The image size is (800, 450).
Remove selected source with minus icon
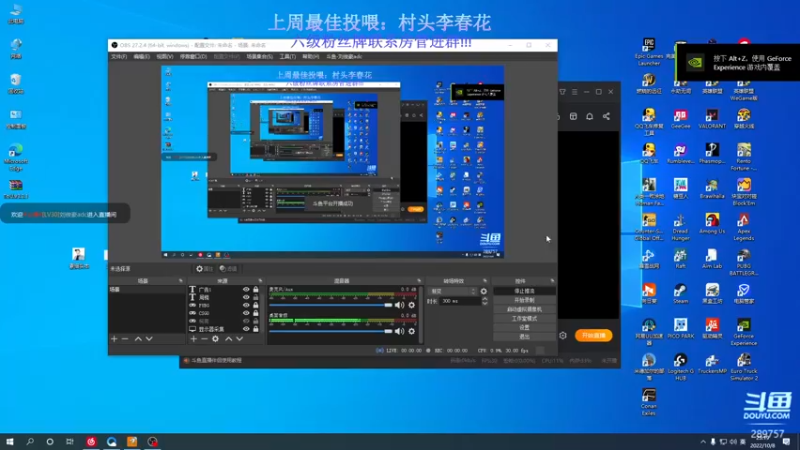(x=204, y=339)
